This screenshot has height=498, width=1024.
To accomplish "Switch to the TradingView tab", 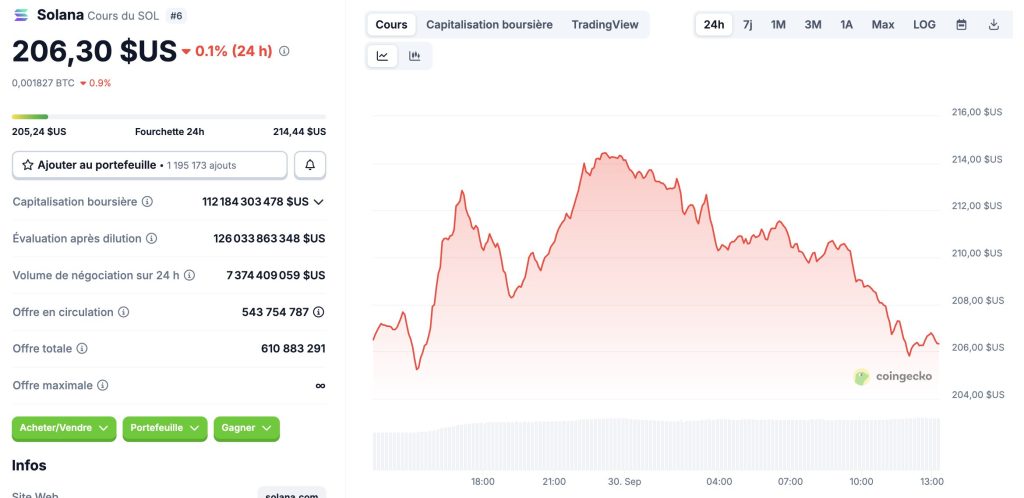I will (605, 24).
